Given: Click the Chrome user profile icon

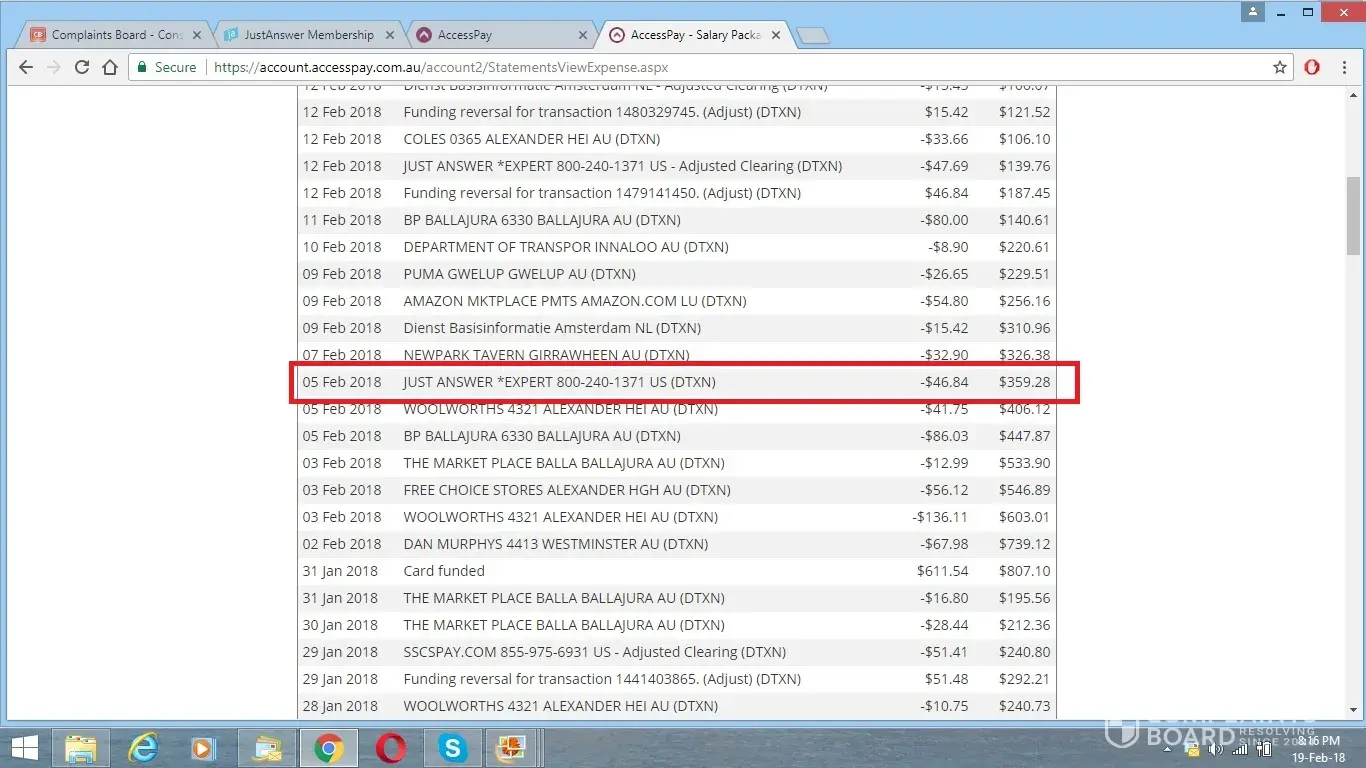Looking at the screenshot, I should click(1252, 12).
